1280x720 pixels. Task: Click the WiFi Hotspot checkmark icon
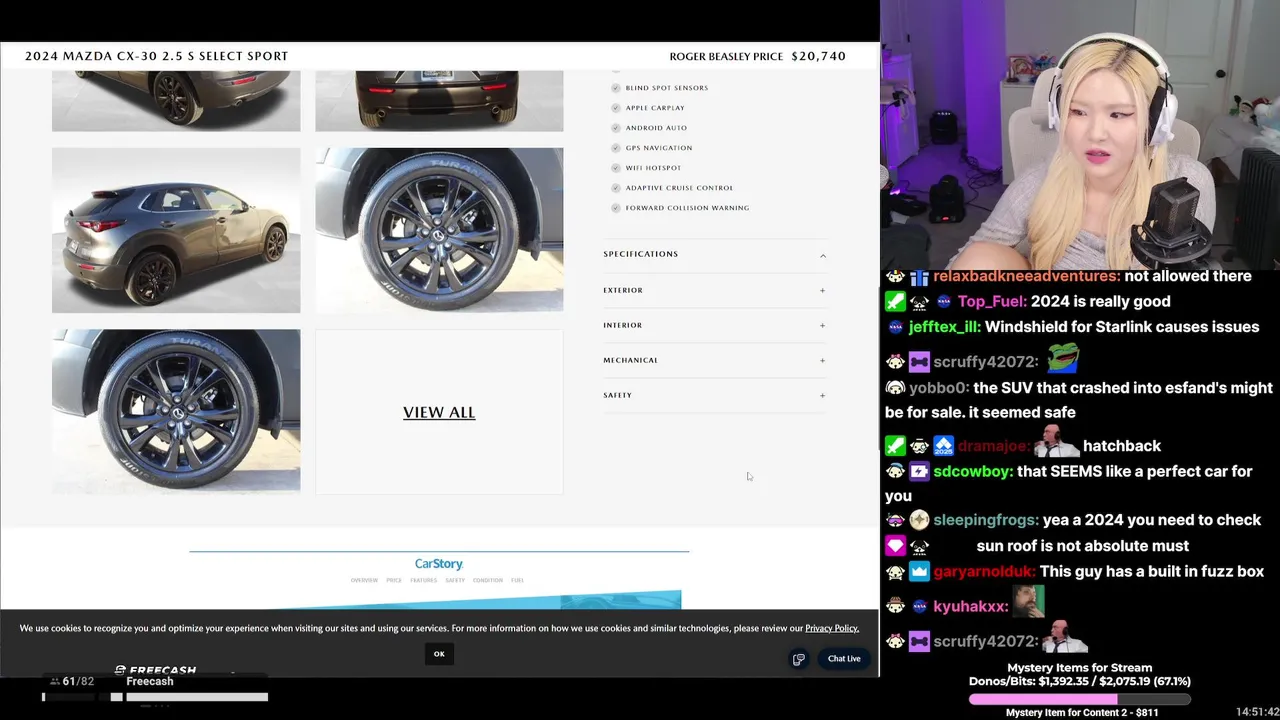[x=616, y=168]
